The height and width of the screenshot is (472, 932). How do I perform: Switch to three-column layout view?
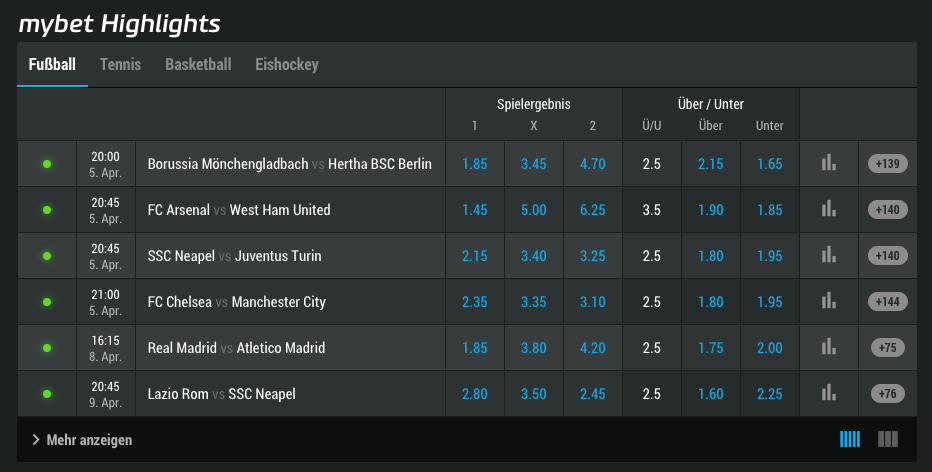888,439
